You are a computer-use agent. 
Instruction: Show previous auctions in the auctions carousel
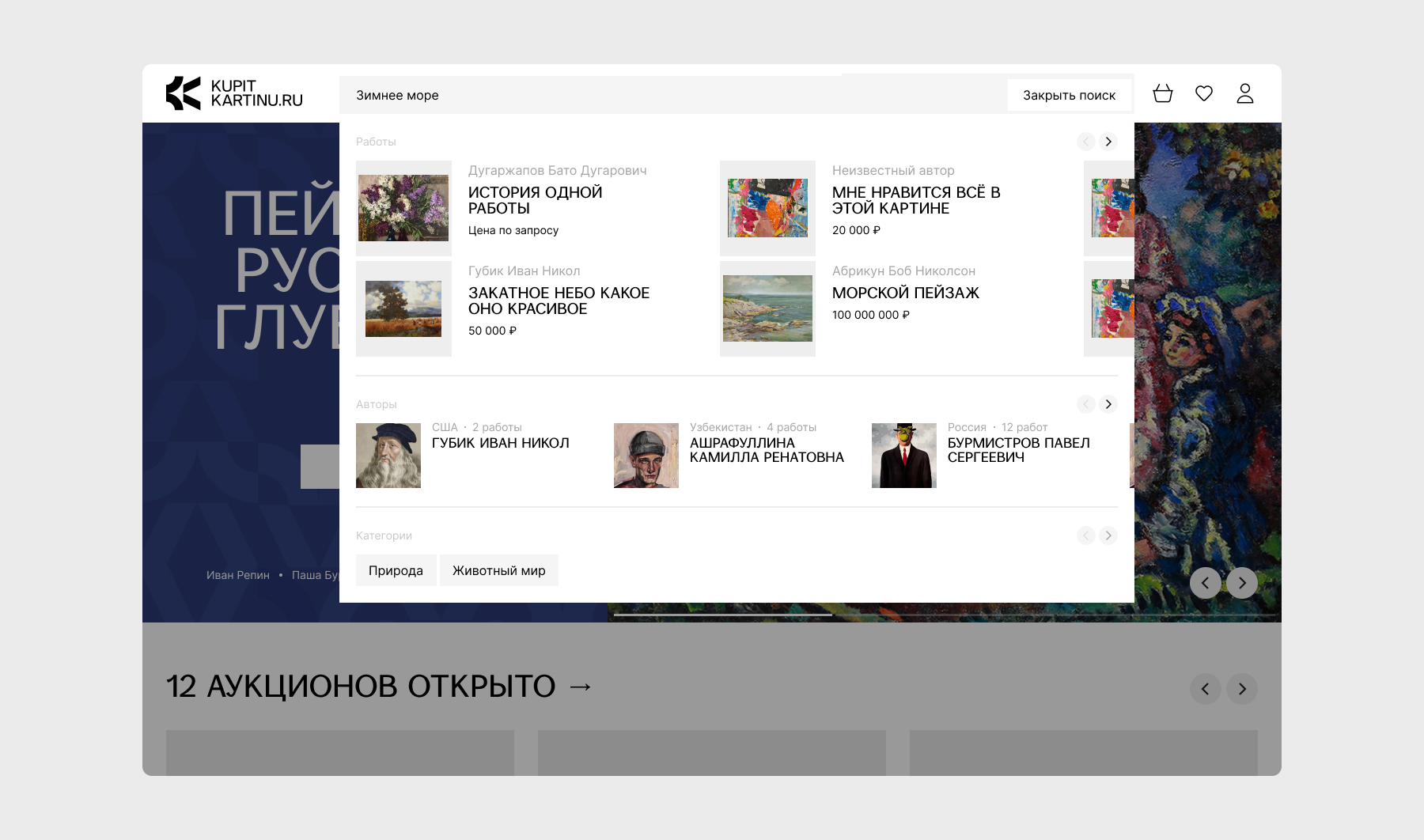coord(1206,689)
